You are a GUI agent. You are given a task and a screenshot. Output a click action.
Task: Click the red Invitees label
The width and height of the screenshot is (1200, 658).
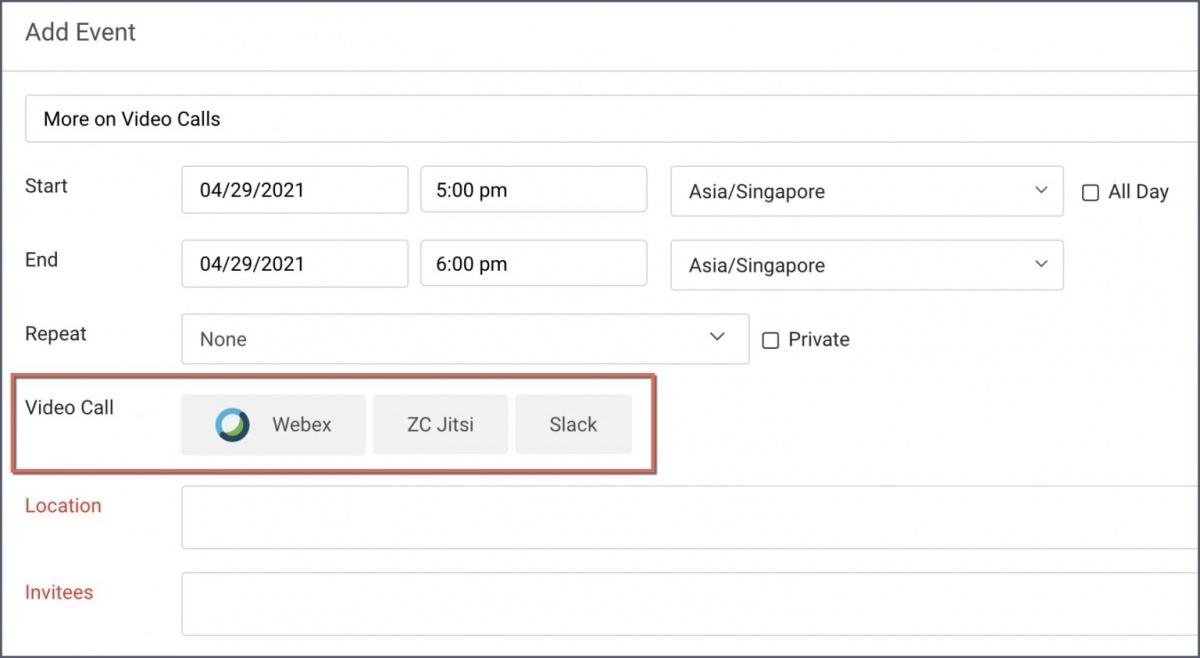click(59, 593)
